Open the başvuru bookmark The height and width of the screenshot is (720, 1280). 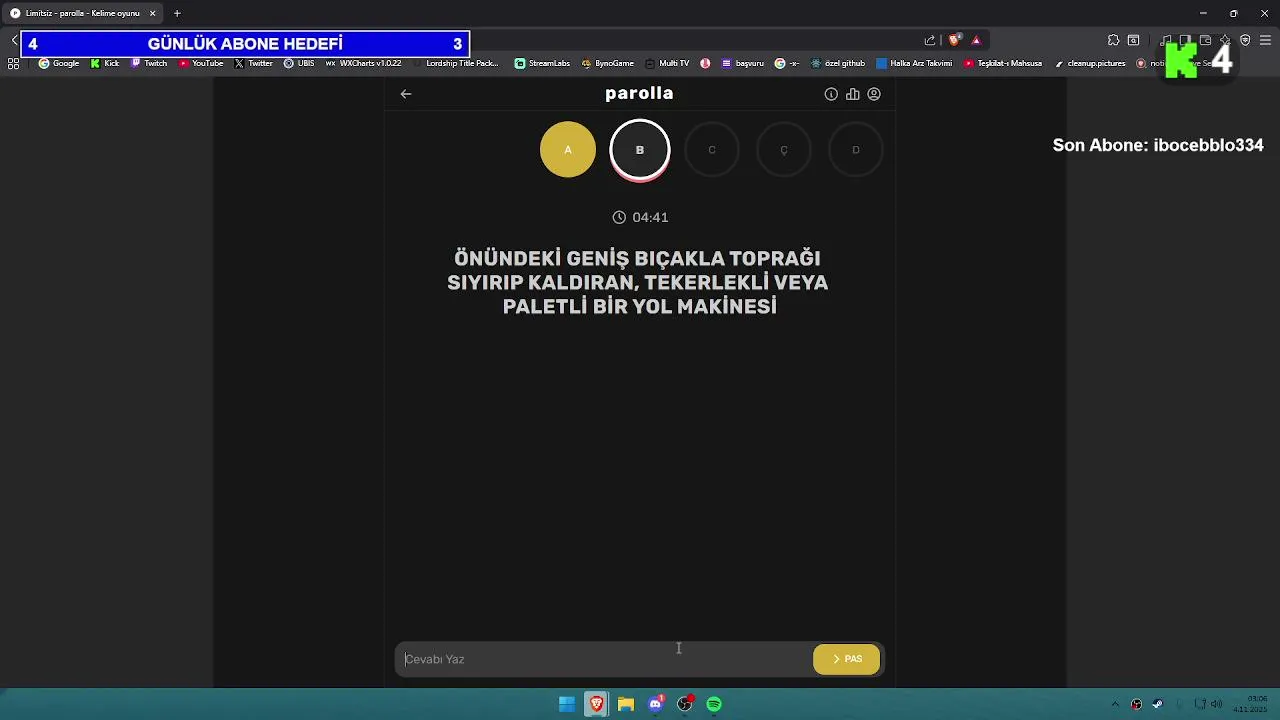click(743, 63)
